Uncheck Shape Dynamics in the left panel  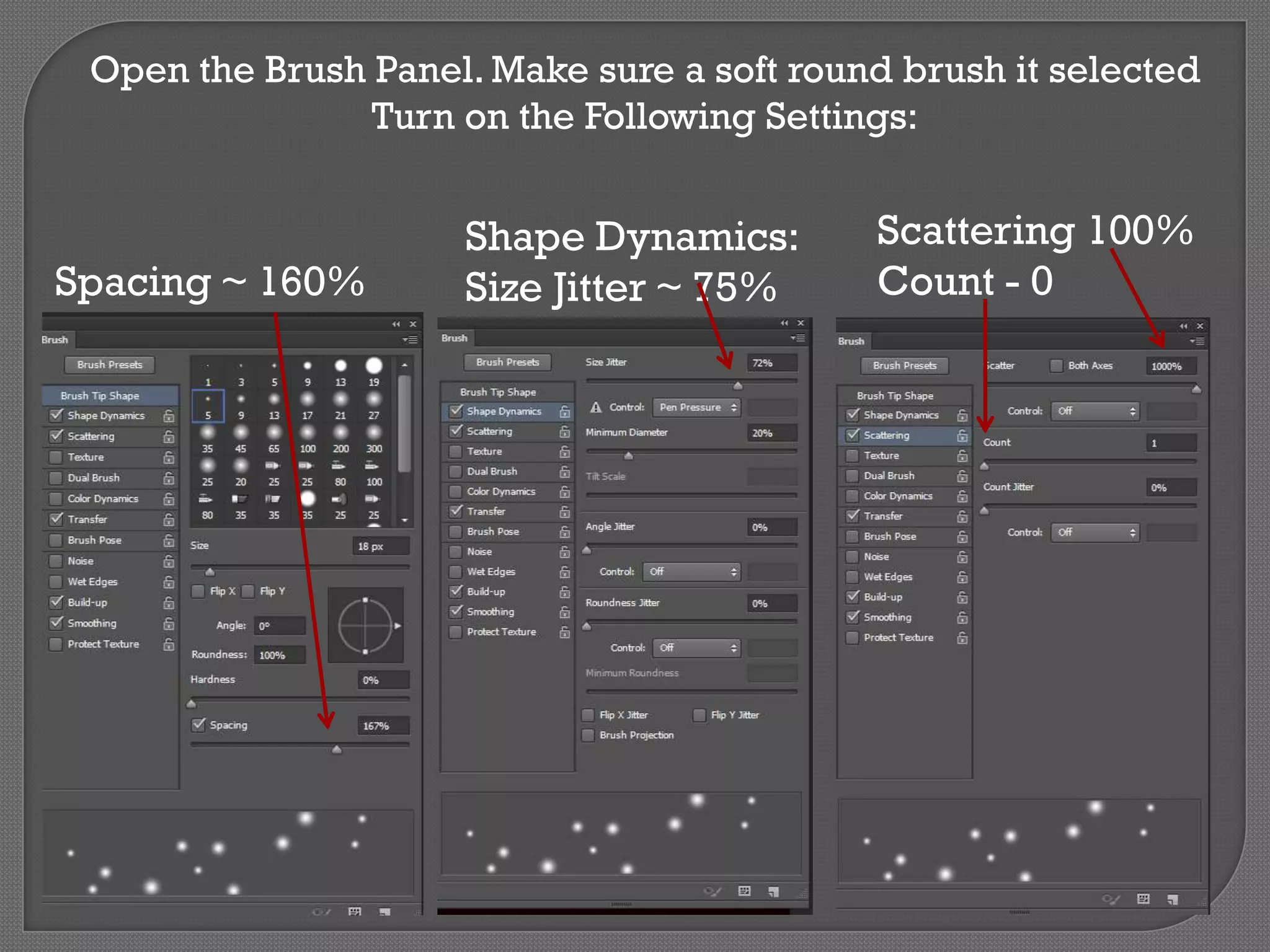click(x=56, y=415)
